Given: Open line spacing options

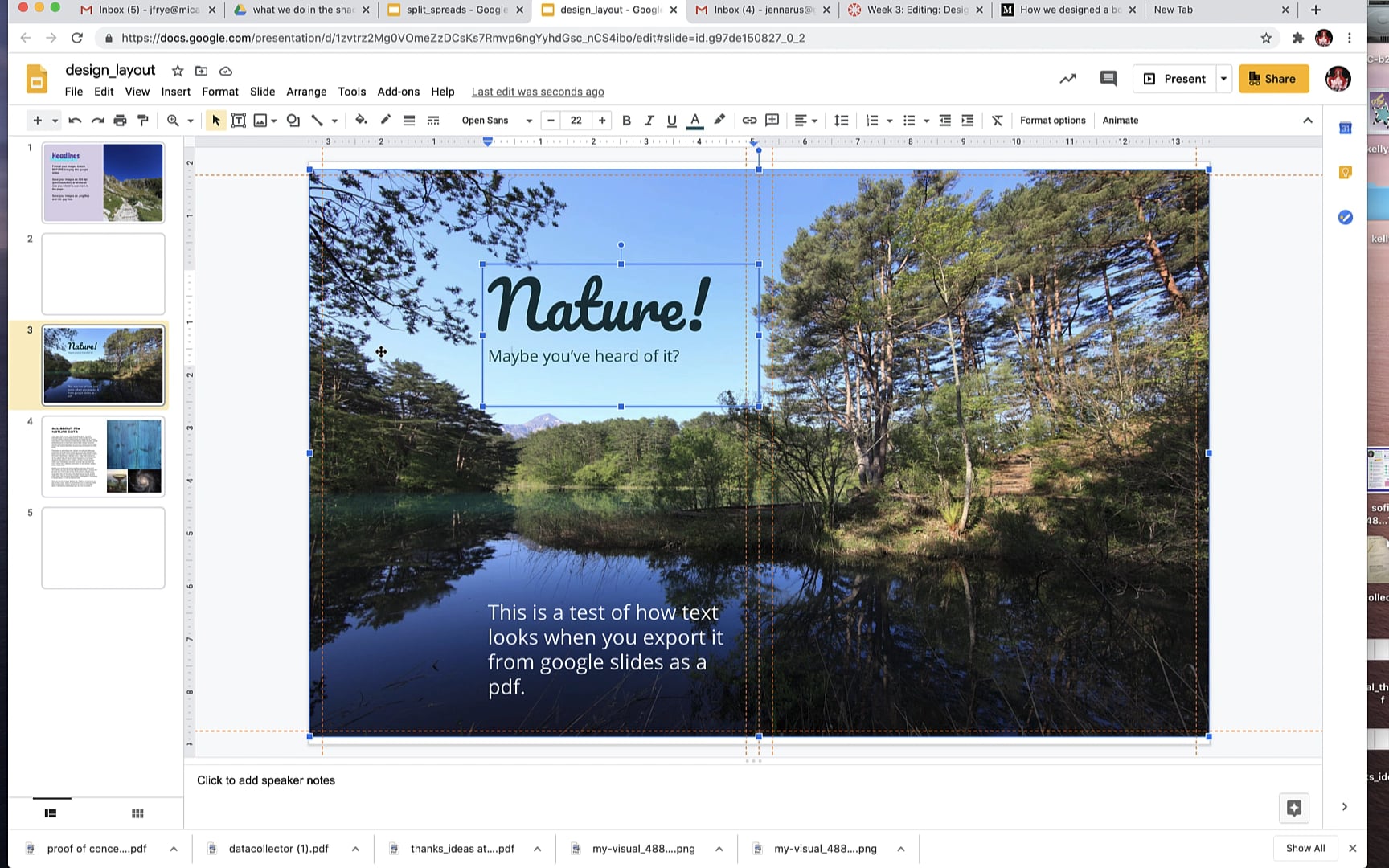Looking at the screenshot, I should coord(841,121).
